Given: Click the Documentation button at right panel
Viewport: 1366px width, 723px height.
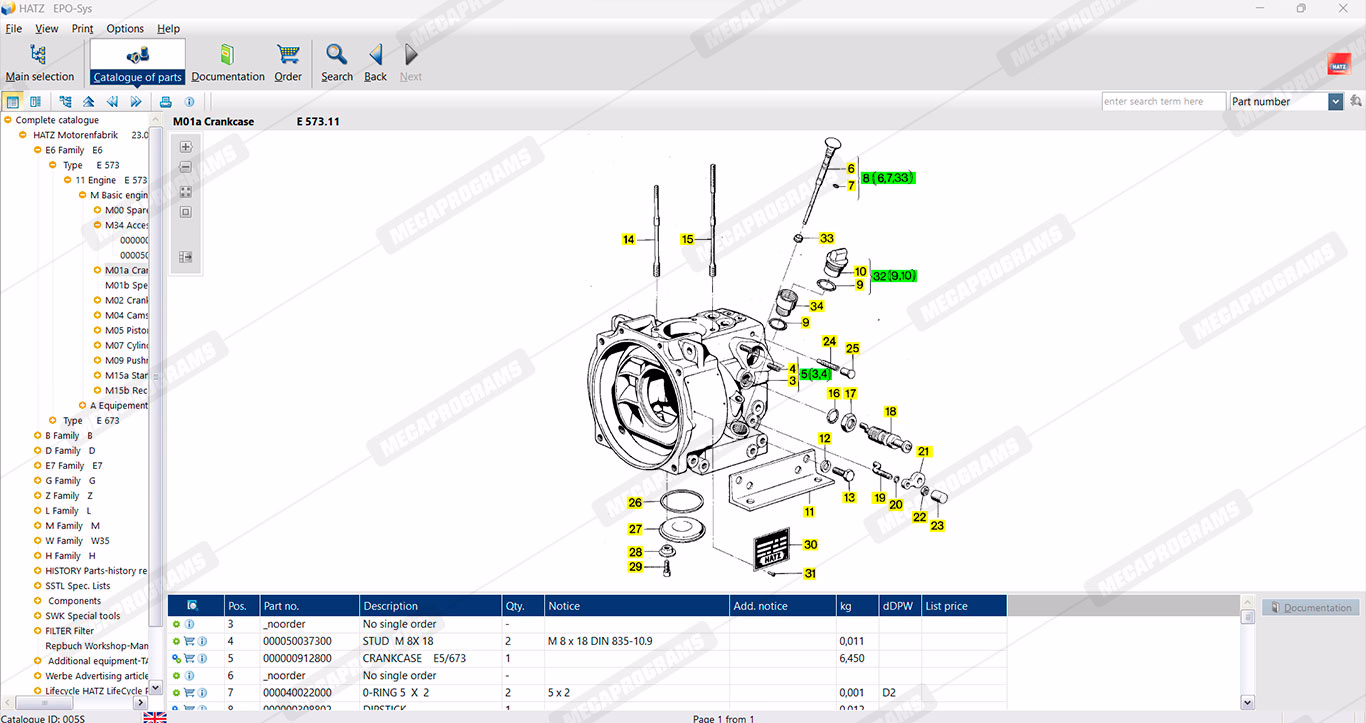Looking at the screenshot, I should (1310, 608).
